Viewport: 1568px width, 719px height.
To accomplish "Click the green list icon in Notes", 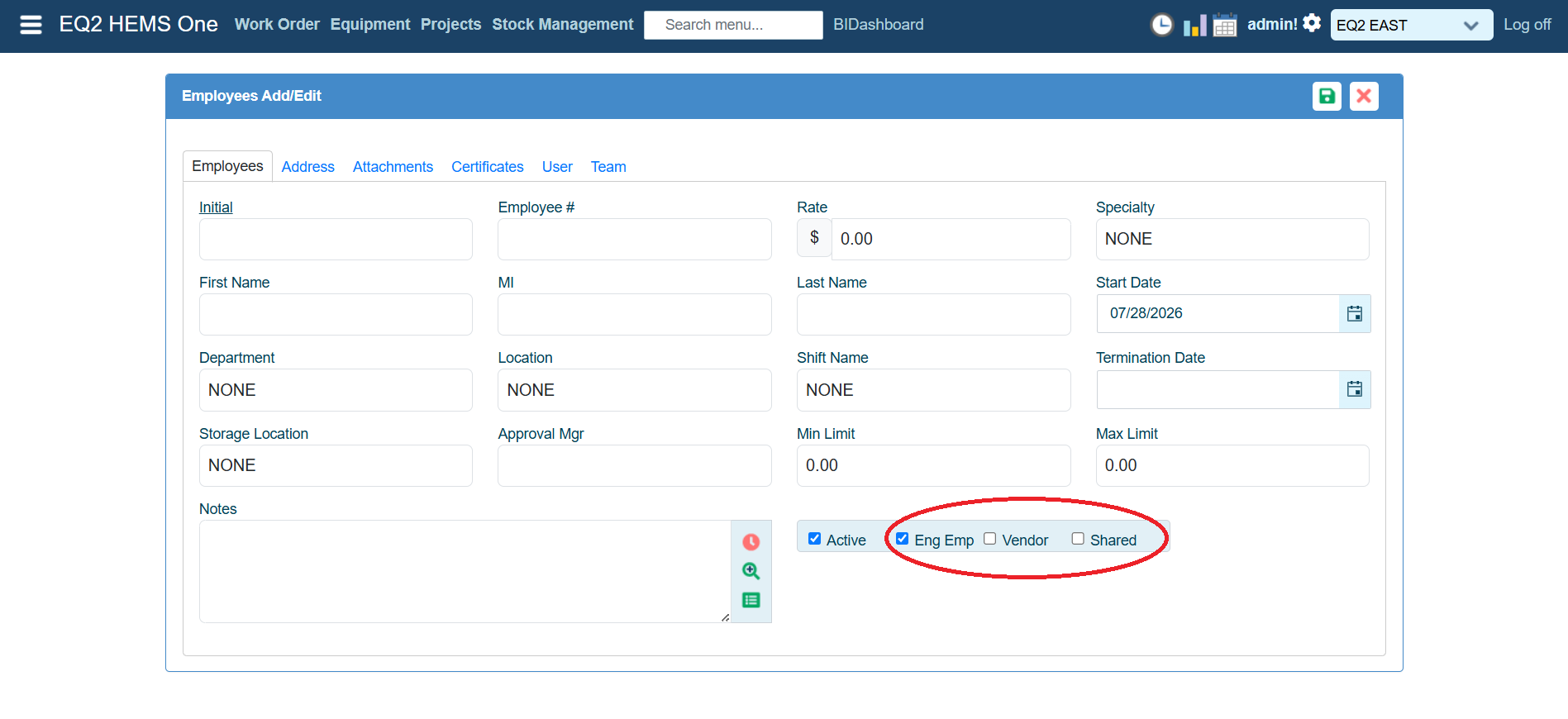I will coord(751,600).
